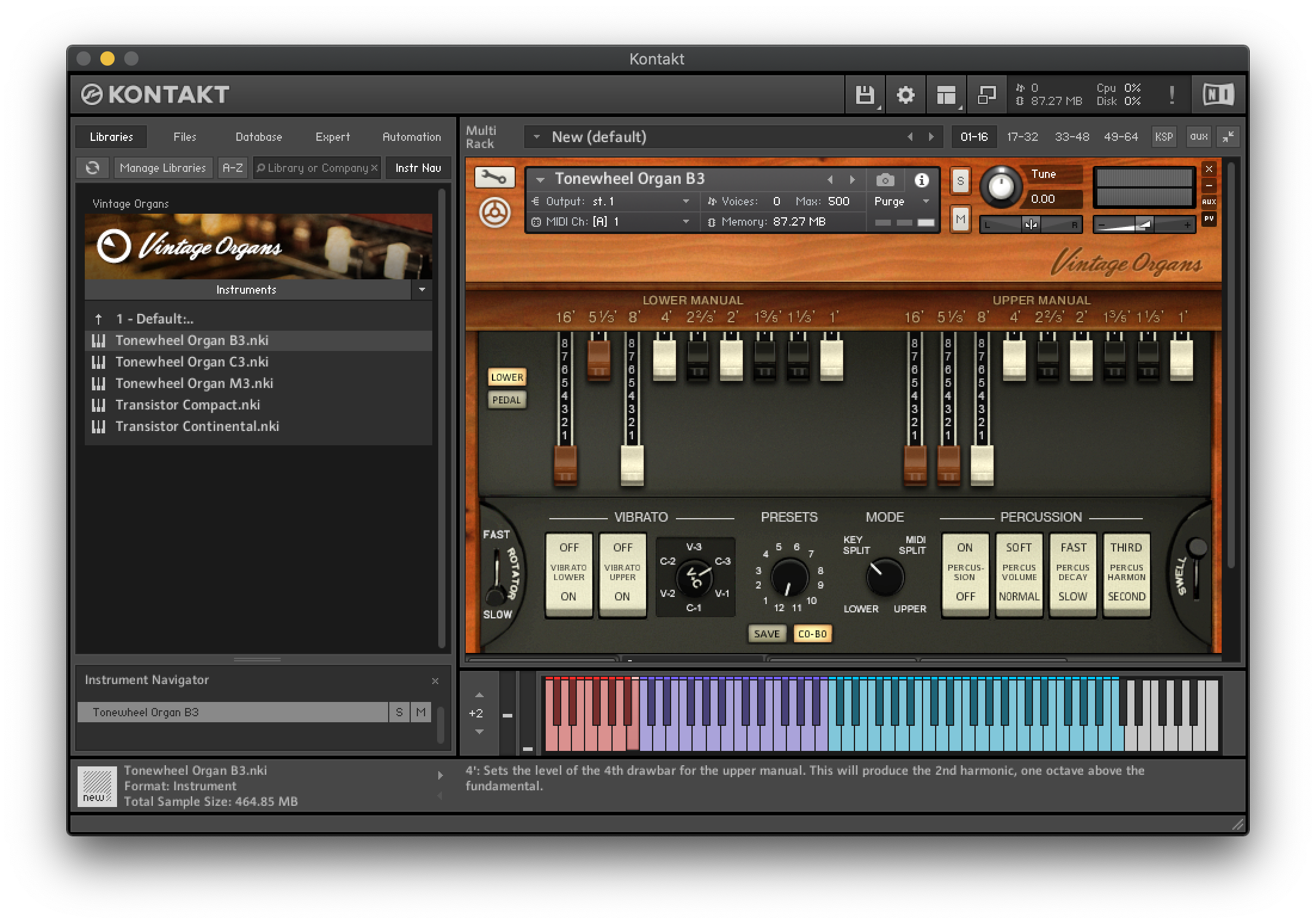Open the wrench instrument edit mode
Viewport: 1316px width, 924px height.
(x=494, y=177)
